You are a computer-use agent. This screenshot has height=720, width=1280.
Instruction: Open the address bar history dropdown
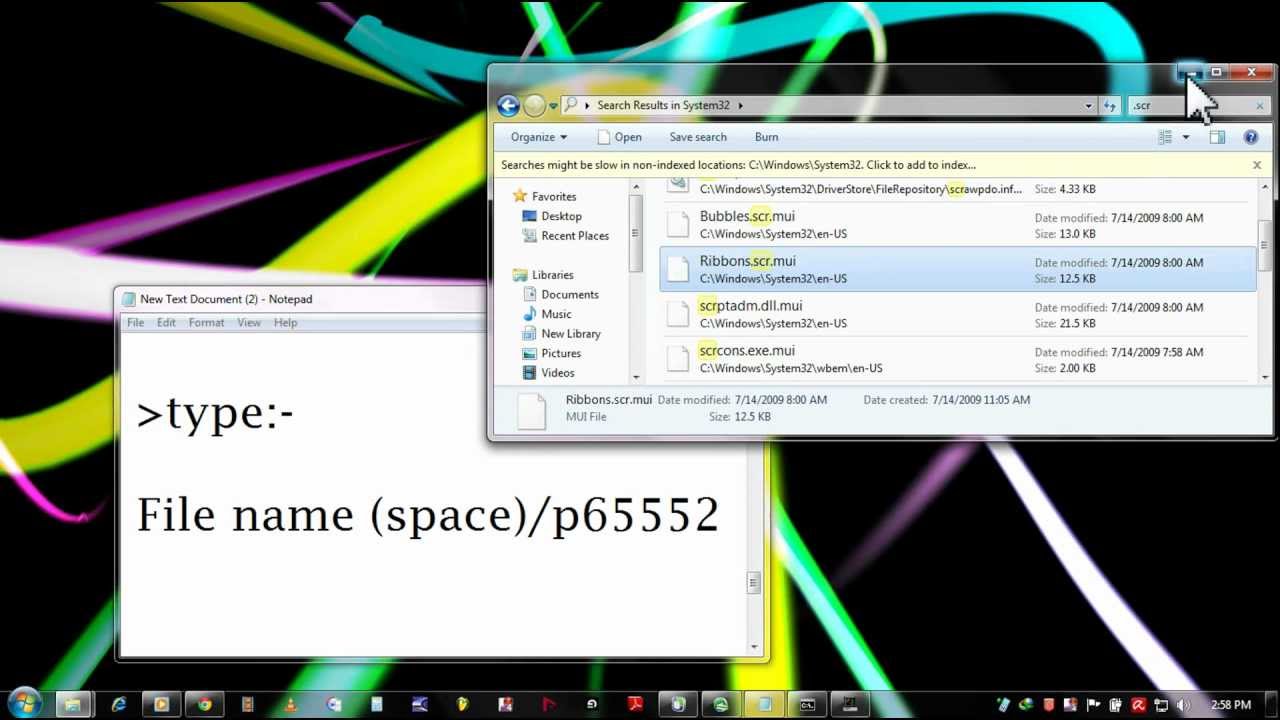pos(1088,105)
